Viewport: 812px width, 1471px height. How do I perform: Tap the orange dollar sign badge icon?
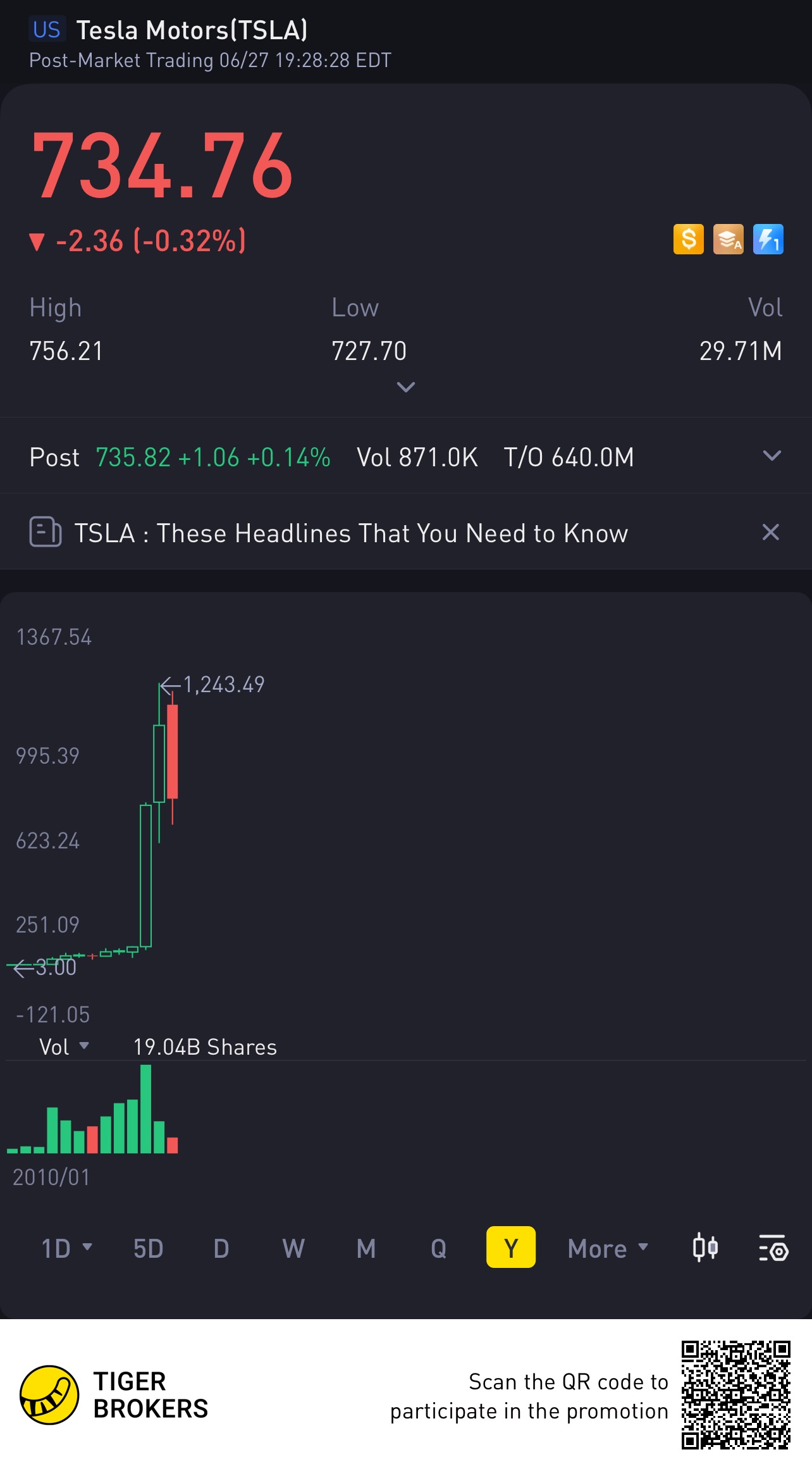tap(688, 240)
